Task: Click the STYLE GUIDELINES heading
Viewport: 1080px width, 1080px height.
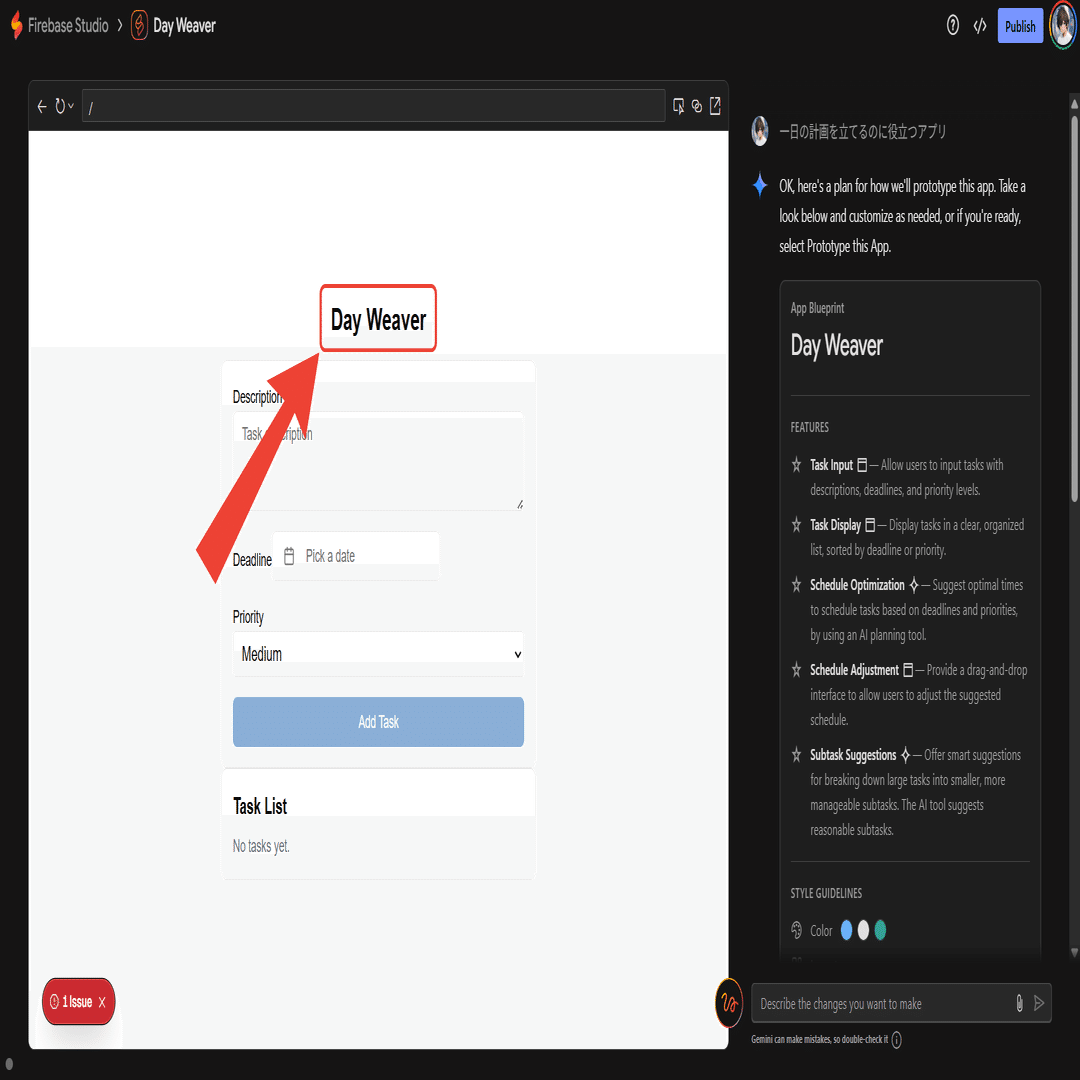Action: (826, 893)
